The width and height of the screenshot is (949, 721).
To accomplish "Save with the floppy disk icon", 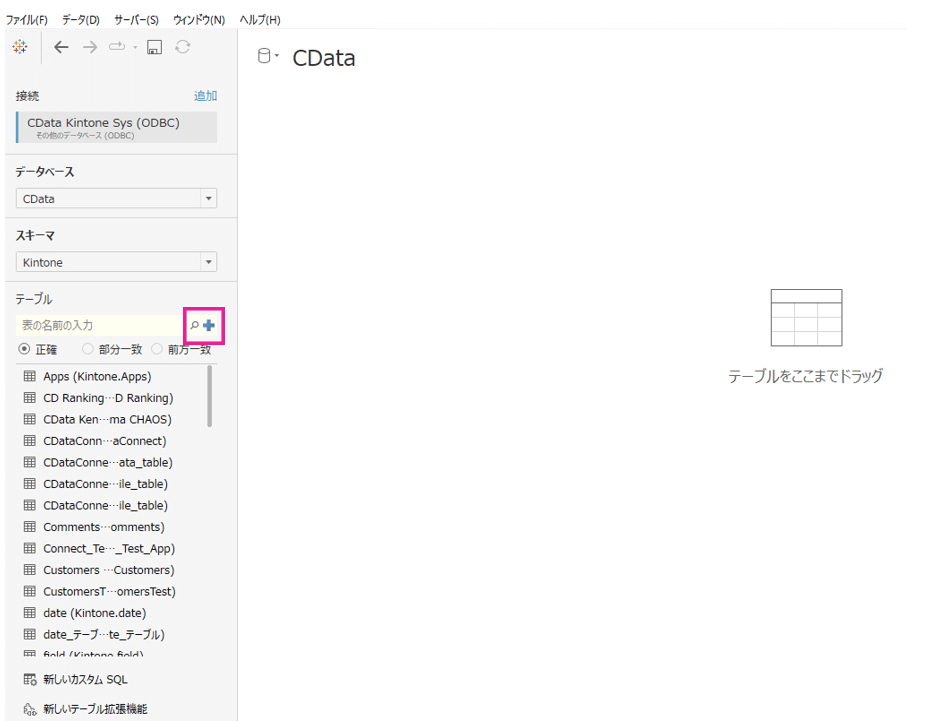I will coord(154,47).
